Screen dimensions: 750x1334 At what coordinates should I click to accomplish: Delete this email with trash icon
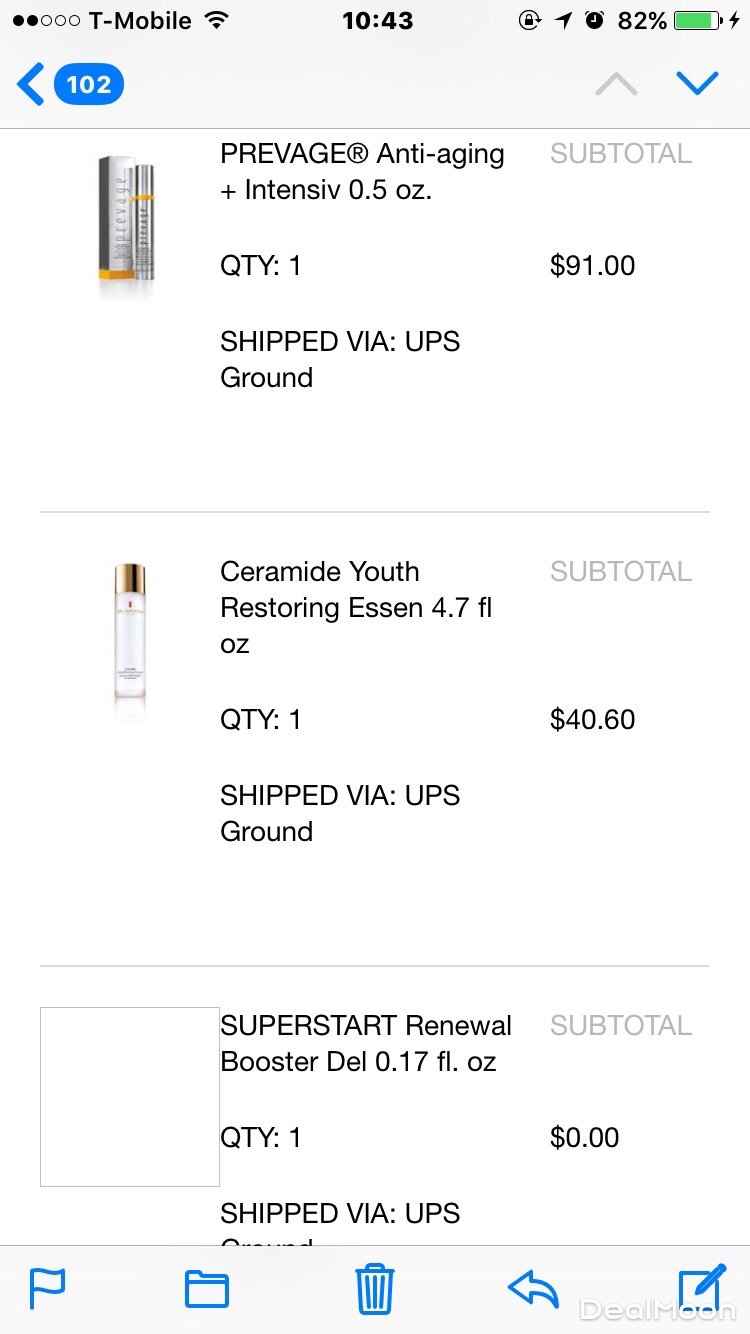375,1288
